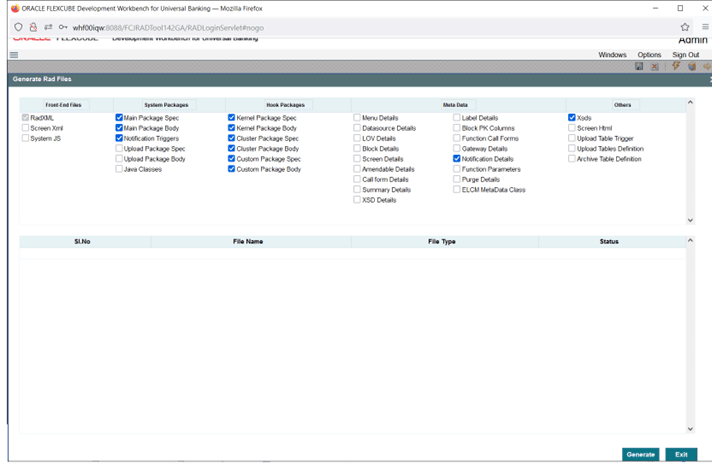The height and width of the screenshot is (464, 712).
Task: Uncheck Cluster Package Body
Action: pos(232,148)
